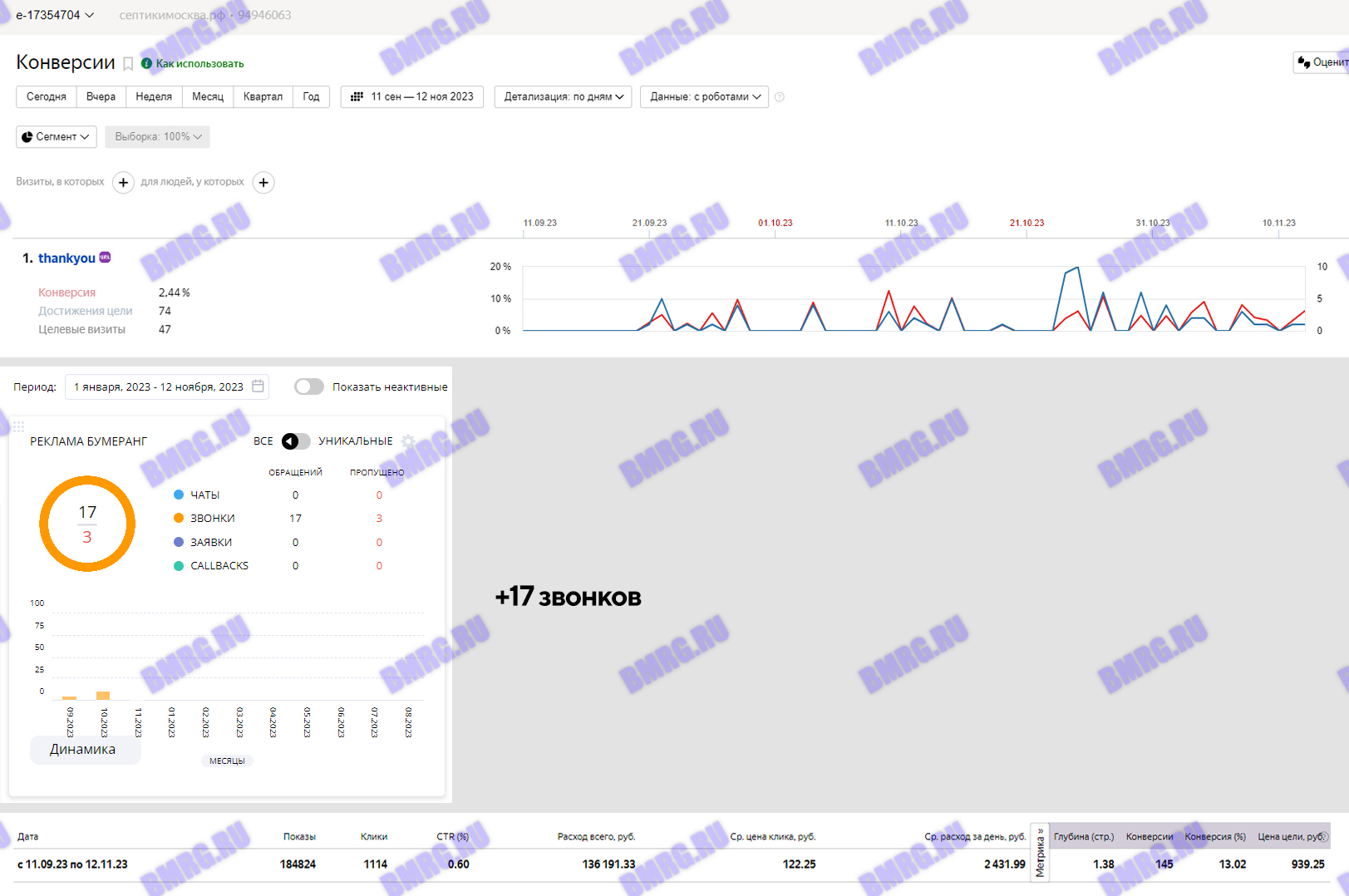Select the Неделя period tab
The height and width of the screenshot is (896, 1349).
coord(154,97)
